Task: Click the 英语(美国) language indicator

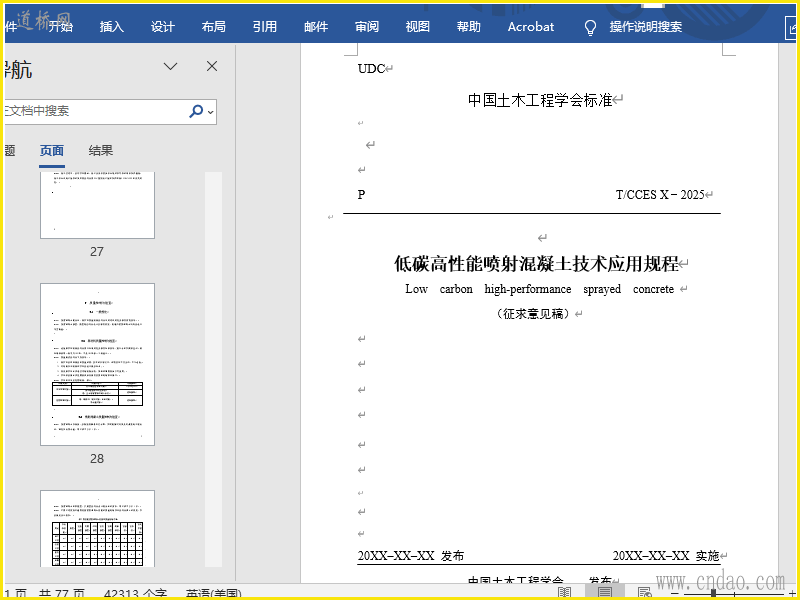Action: 214,594
